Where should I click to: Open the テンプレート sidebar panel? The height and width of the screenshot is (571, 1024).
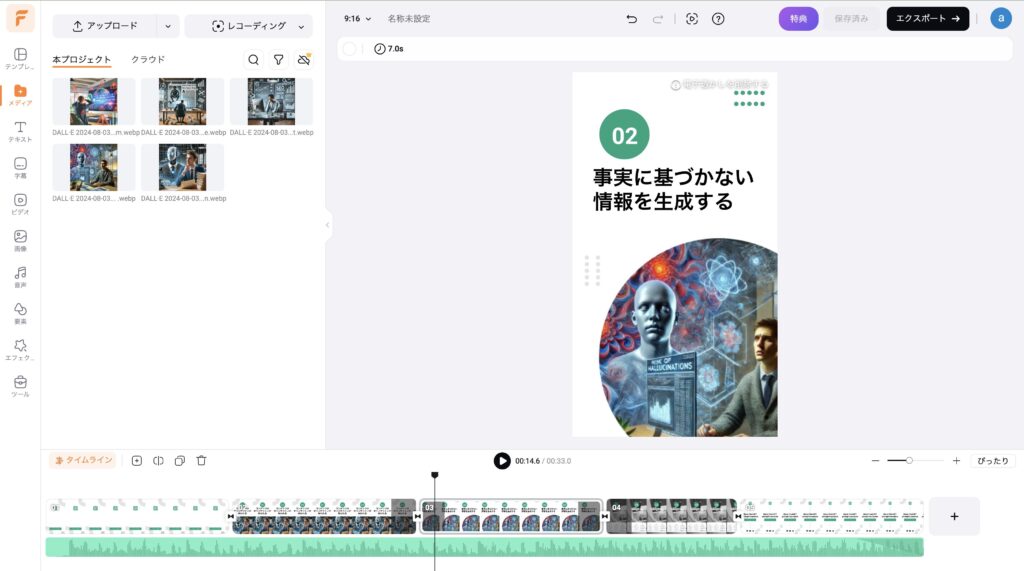coord(20,58)
